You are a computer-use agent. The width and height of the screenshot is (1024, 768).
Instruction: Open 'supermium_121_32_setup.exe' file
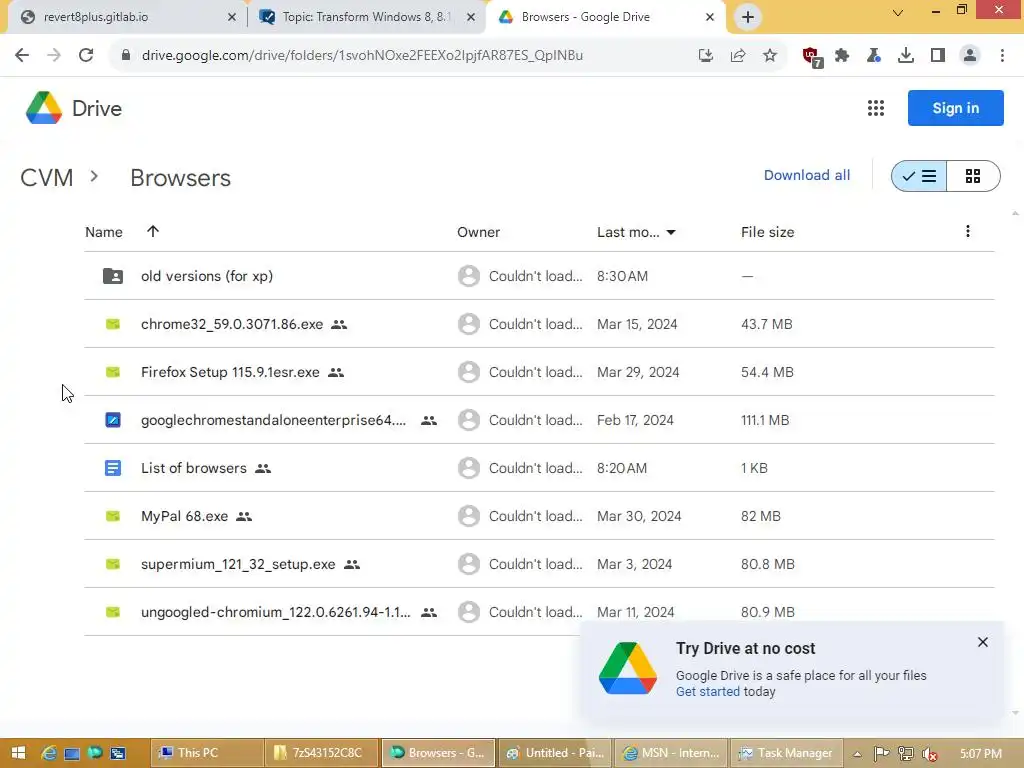coord(238,564)
